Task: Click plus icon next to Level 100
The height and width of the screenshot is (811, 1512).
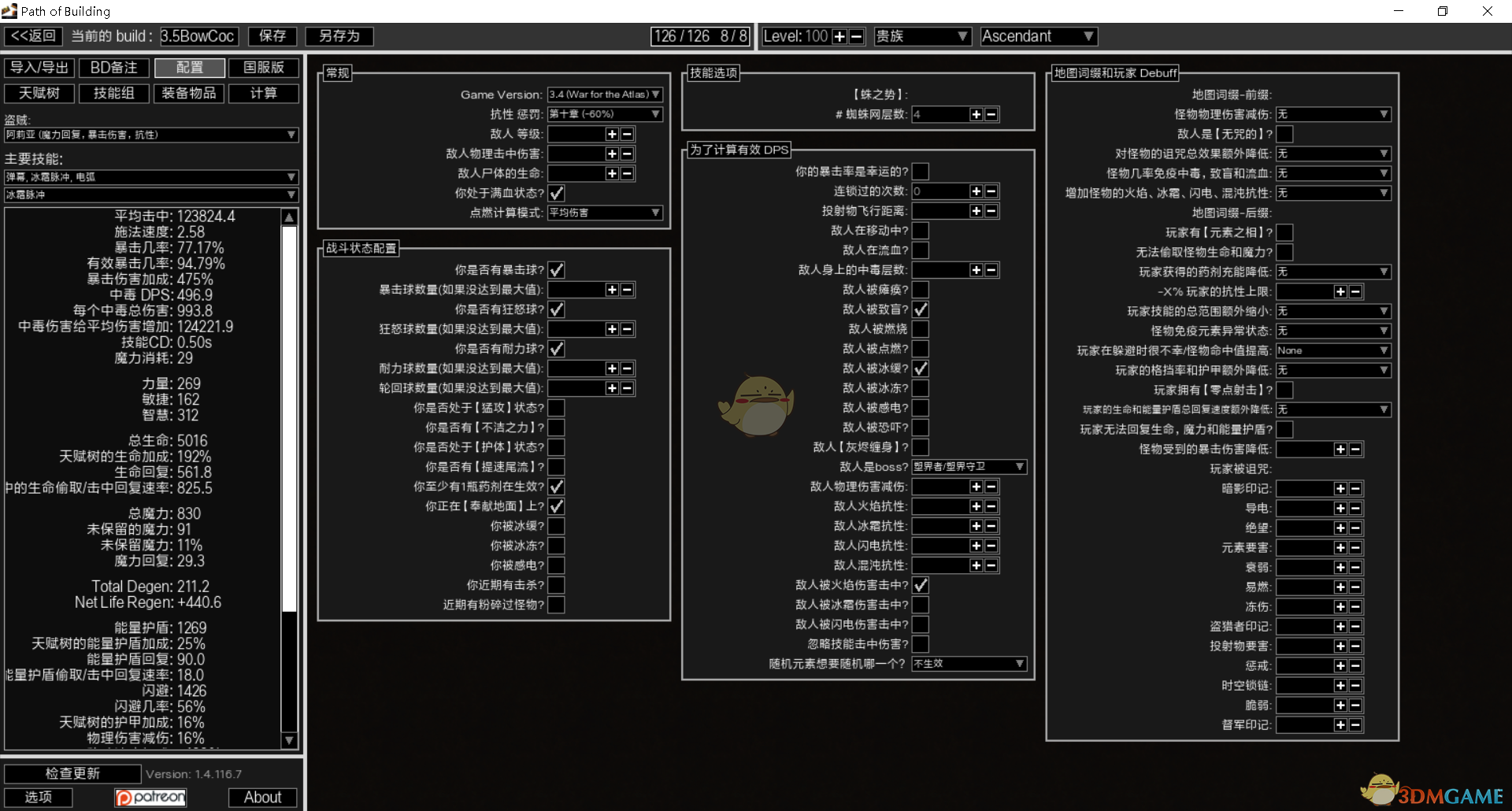Action: click(x=839, y=37)
